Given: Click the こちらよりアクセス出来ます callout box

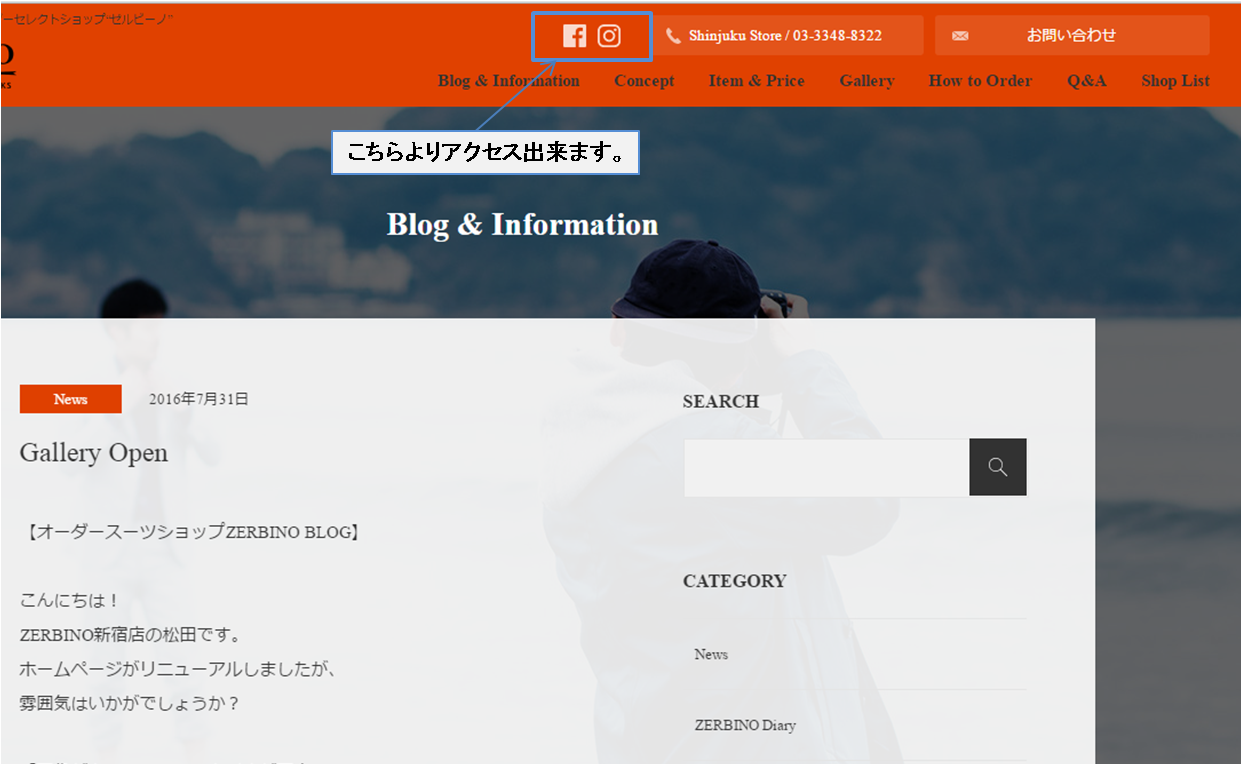Looking at the screenshot, I should coord(485,153).
